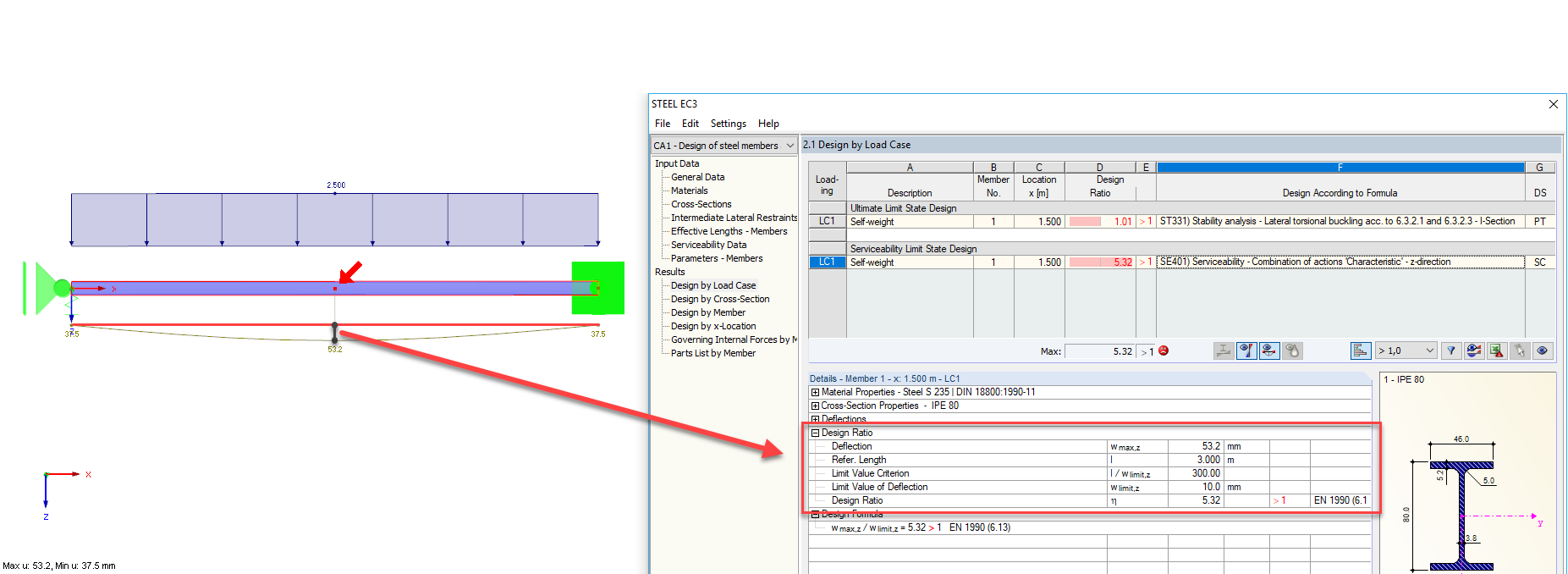Click the Limit Value Criterion 300.00 value

pos(1197,473)
